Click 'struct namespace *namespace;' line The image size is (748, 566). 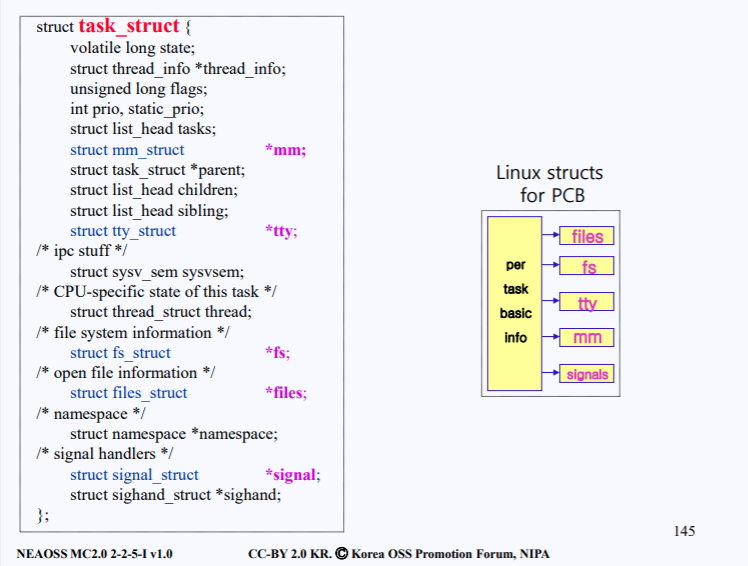[174, 434]
